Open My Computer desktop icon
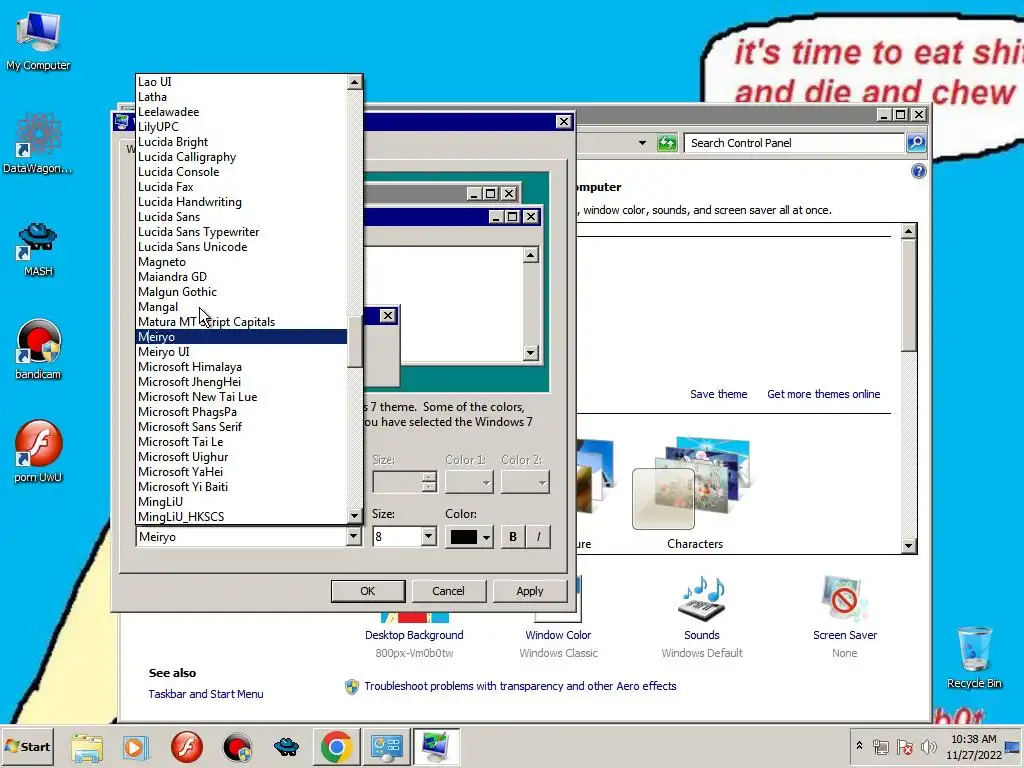 coord(38,40)
